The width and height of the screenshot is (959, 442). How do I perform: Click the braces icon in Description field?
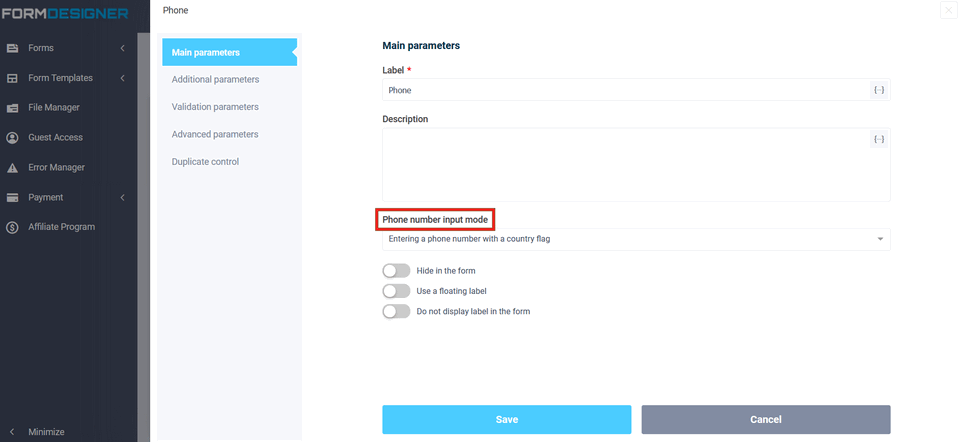(878, 139)
